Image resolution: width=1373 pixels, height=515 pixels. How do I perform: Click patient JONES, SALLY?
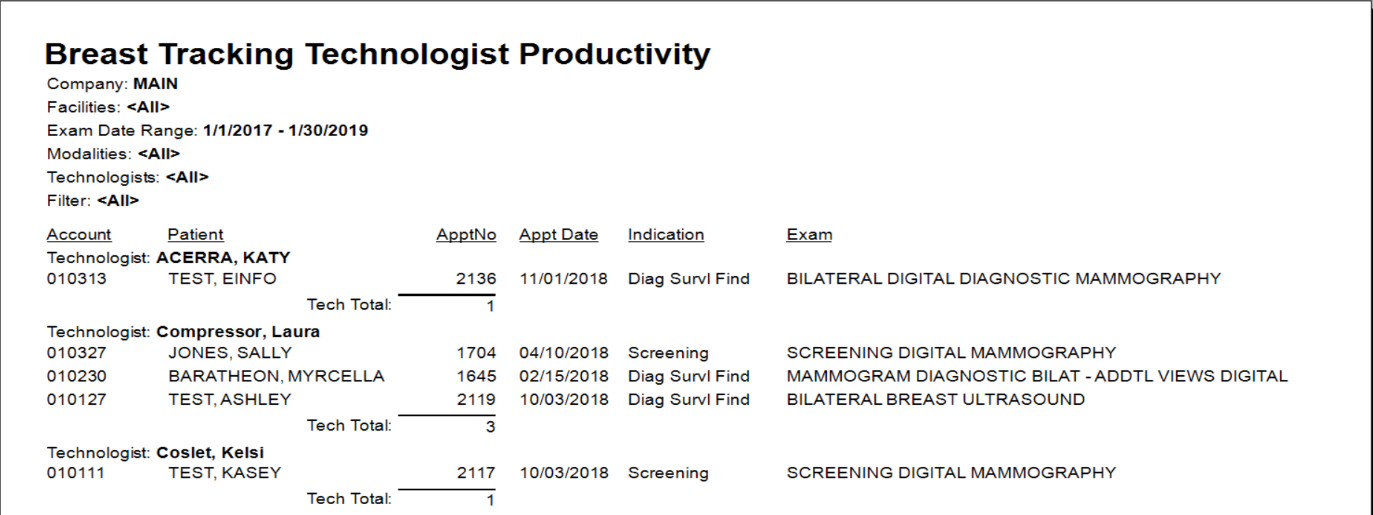(230, 353)
